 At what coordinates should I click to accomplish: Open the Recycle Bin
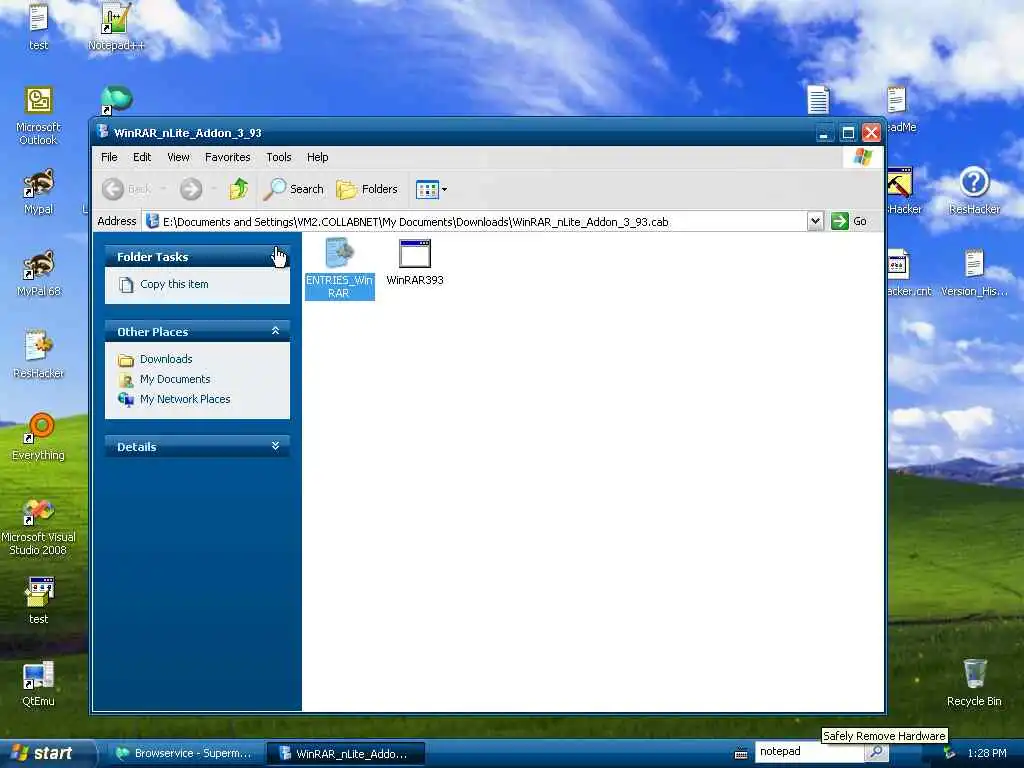974,682
